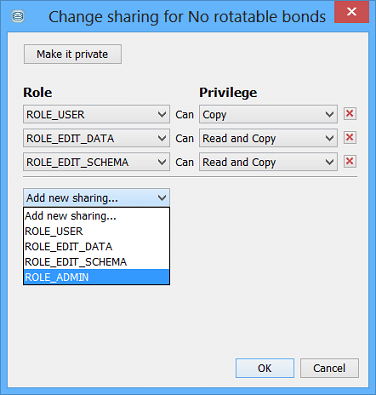Select ROLE_ADMIN from the list
Viewport: 376px width, 395px height.
pyautogui.click(x=96, y=277)
